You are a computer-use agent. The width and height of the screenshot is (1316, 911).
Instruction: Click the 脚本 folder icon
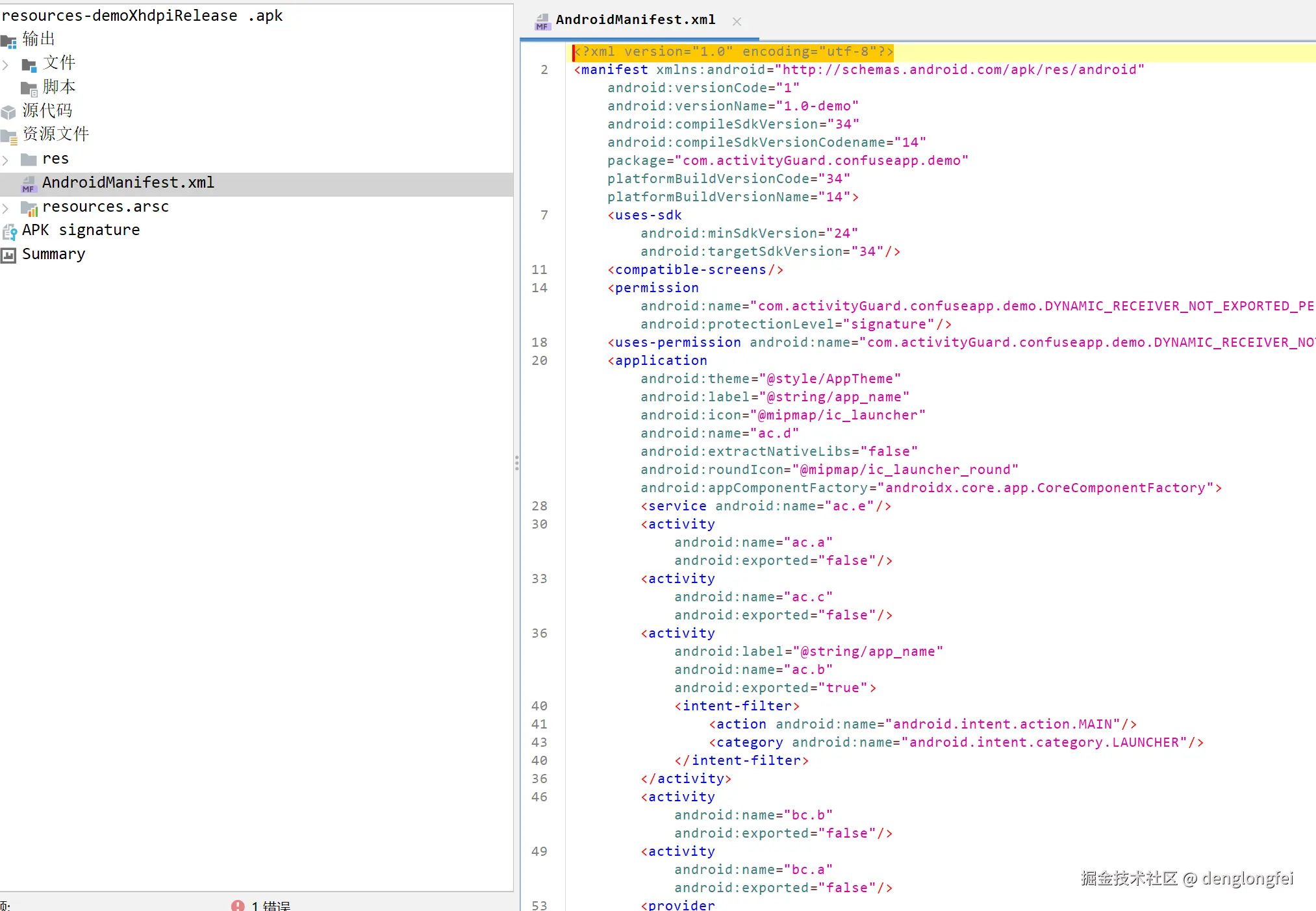[x=29, y=88]
